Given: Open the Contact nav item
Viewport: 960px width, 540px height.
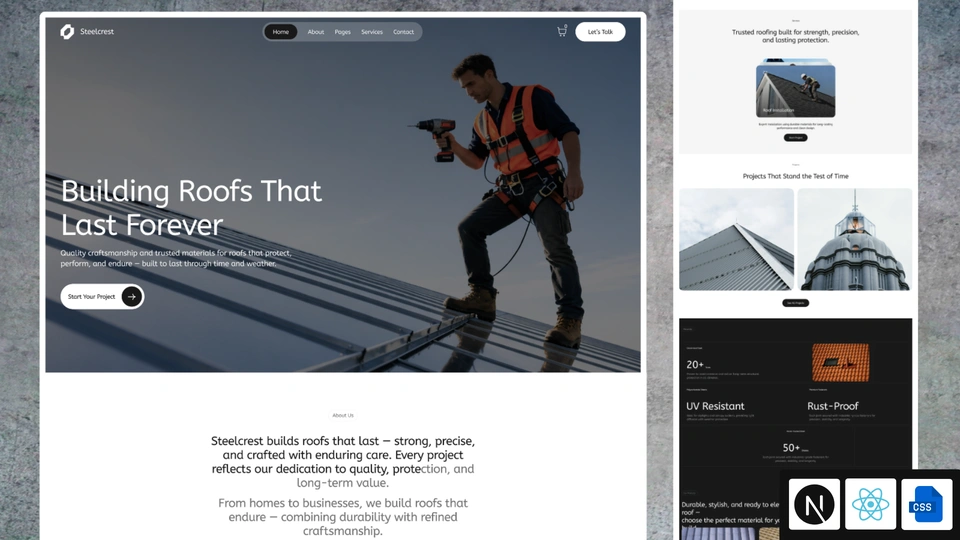Looking at the screenshot, I should tap(403, 32).
